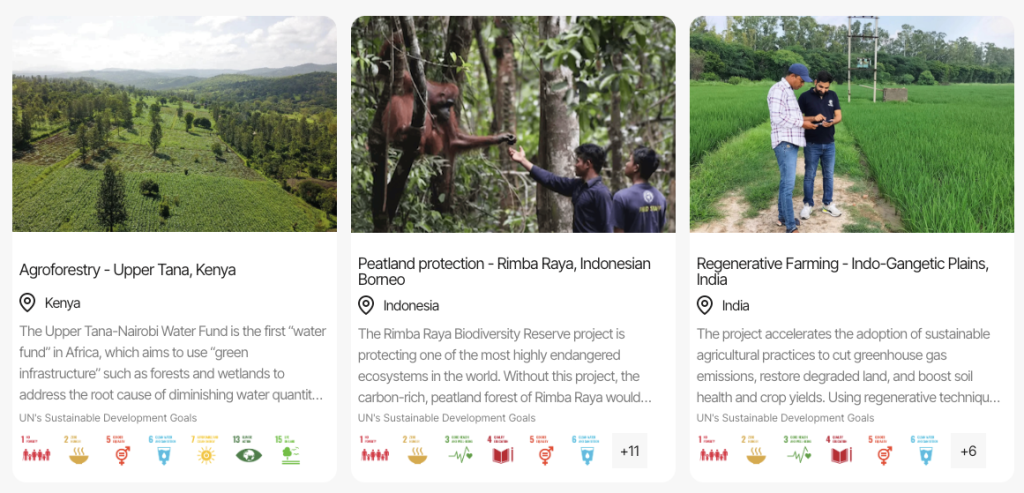Open the Agroforestry - Upper Tana, Kenya title
This screenshot has width=1024, height=493.
(x=127, y=270)
